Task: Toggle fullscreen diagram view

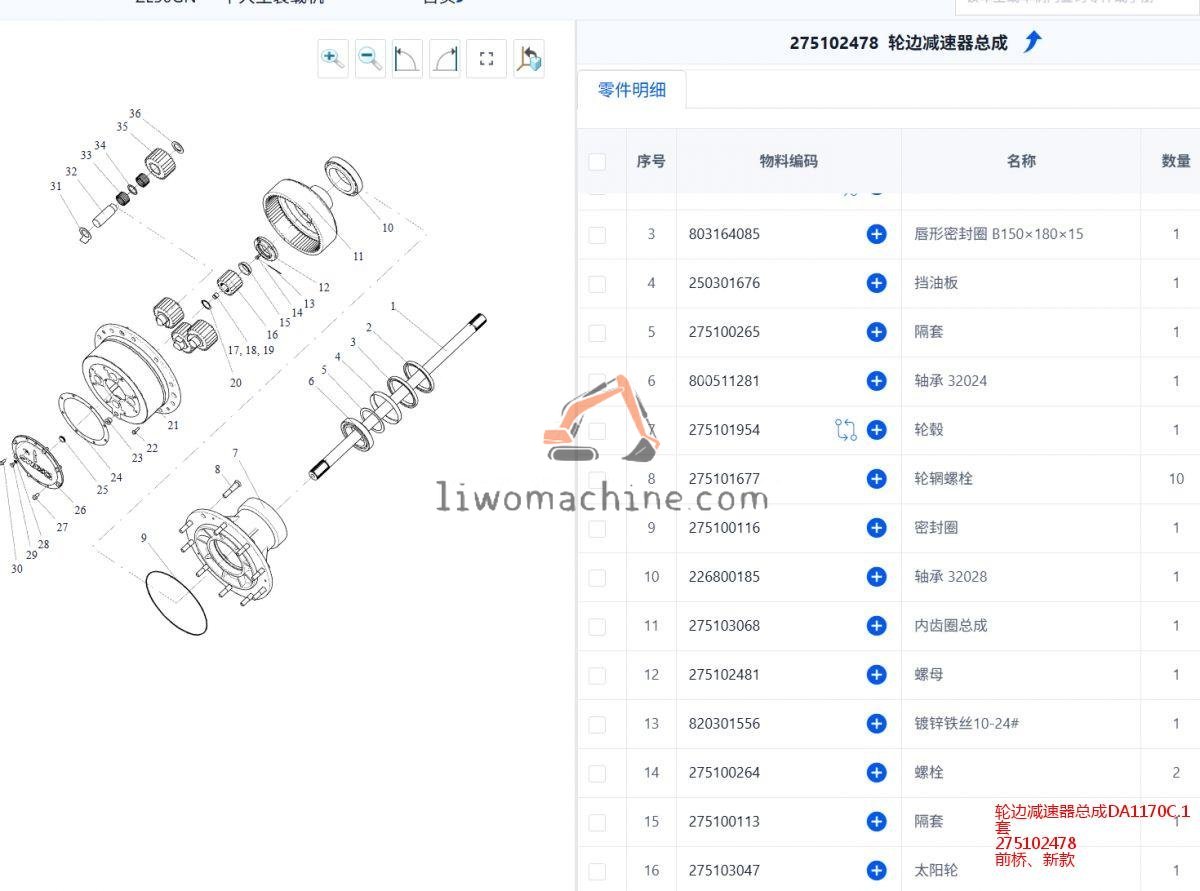Action: (487, 59)
